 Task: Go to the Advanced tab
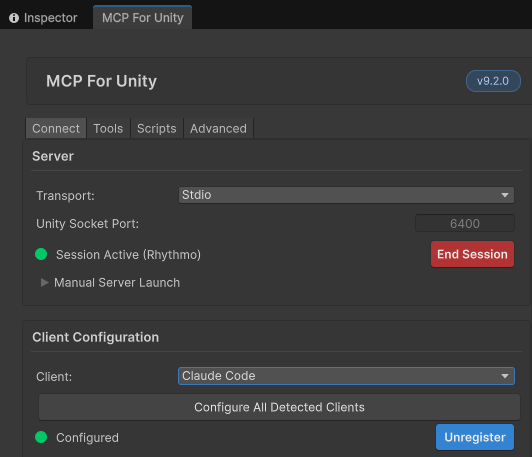click(x=218, y=129)
